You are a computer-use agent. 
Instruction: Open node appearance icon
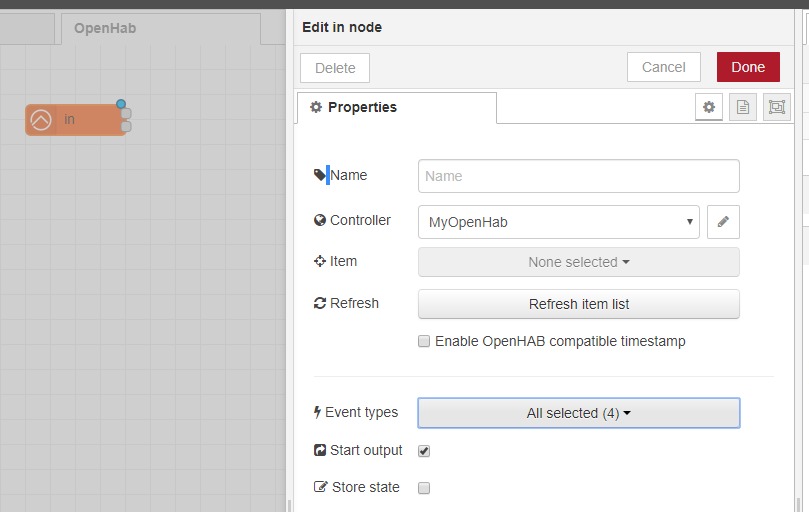(x=776, y=107)
